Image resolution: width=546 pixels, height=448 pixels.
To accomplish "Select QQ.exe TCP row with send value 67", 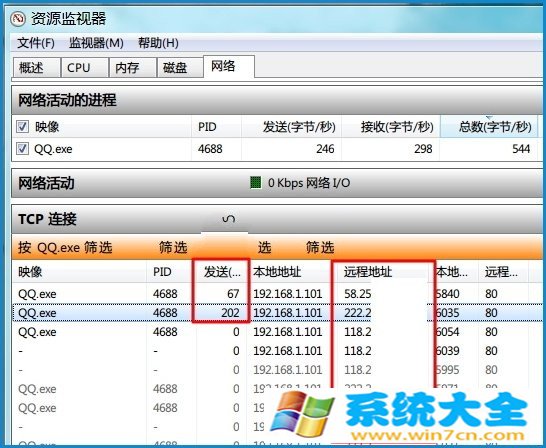I will click(x=277, y=294).
